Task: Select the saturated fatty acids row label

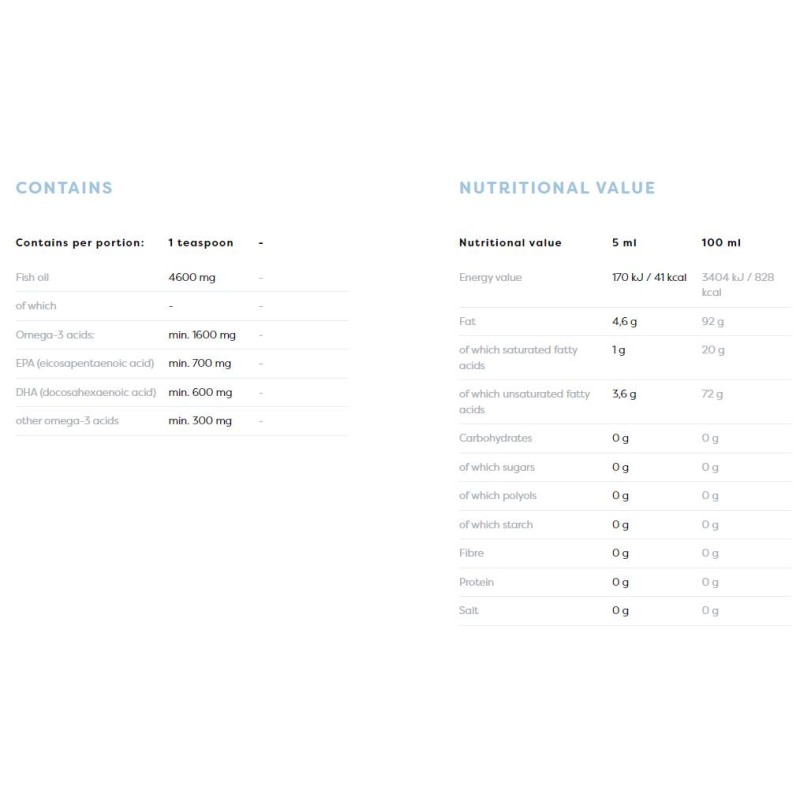Action: click(x=518, y=357)
